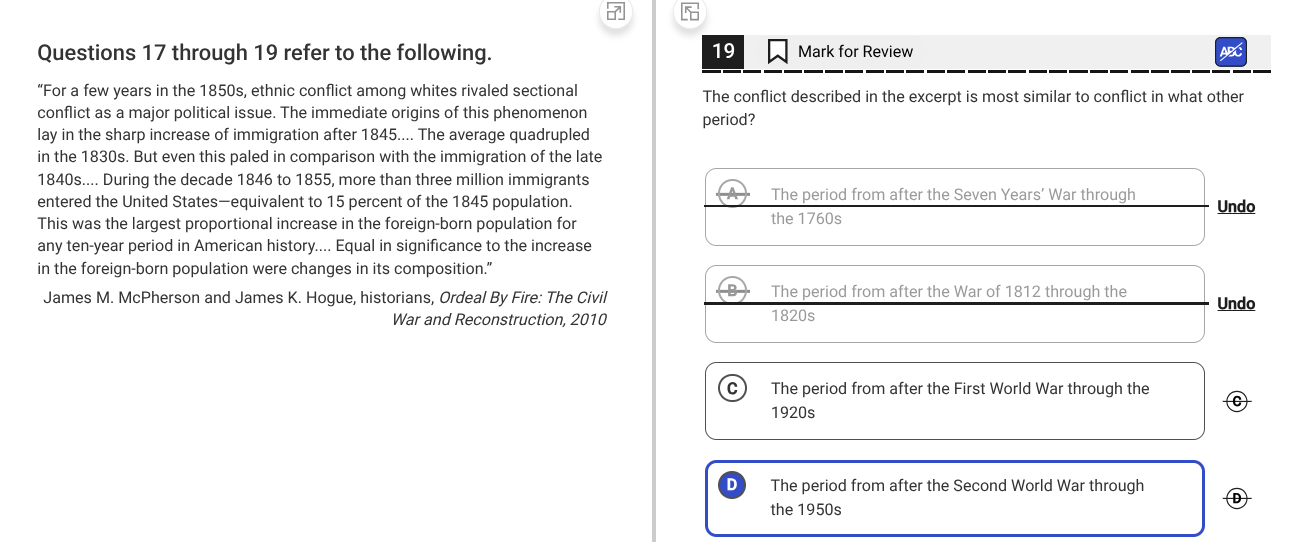Expand the left passage pane icon
Screen dimensions: 1301x547
[x=616, y=13]
